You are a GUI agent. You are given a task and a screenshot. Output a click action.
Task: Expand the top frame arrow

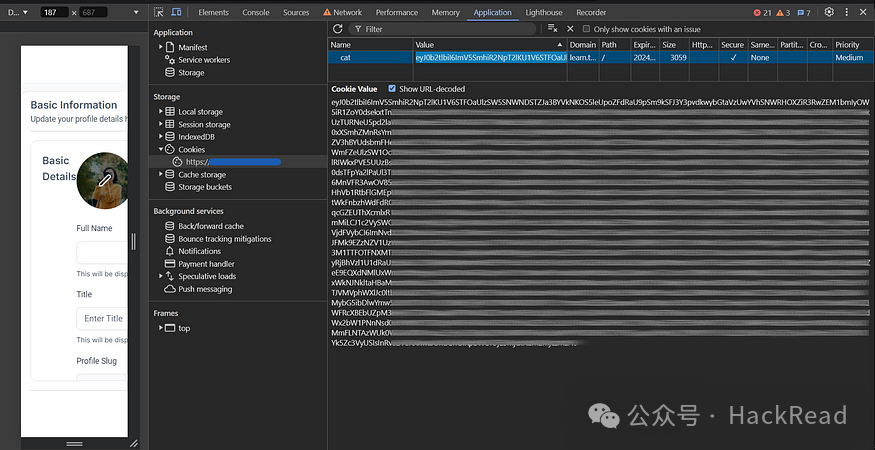click(161, 328)
